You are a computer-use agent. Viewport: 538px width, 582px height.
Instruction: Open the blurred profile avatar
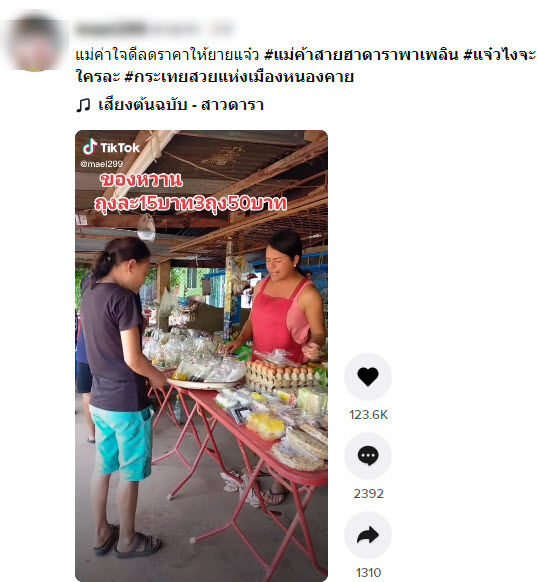(x=35, y=43)
